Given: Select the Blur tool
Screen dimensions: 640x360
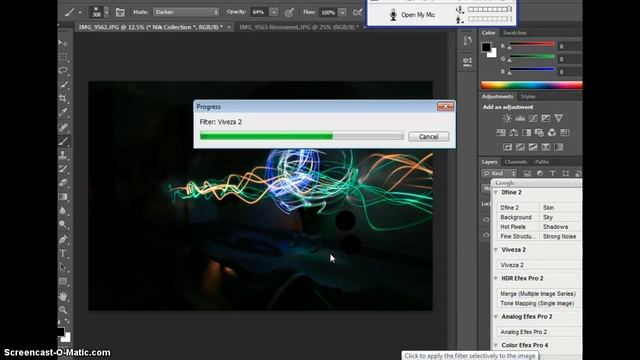Looking at the screenshot, I should pos(63,211).
